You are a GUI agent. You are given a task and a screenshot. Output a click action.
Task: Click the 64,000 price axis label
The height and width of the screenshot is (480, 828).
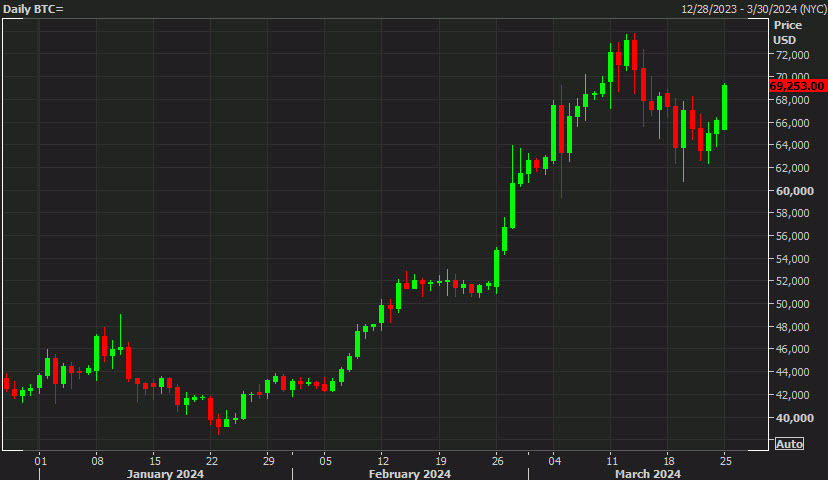(x=792, y=145)
